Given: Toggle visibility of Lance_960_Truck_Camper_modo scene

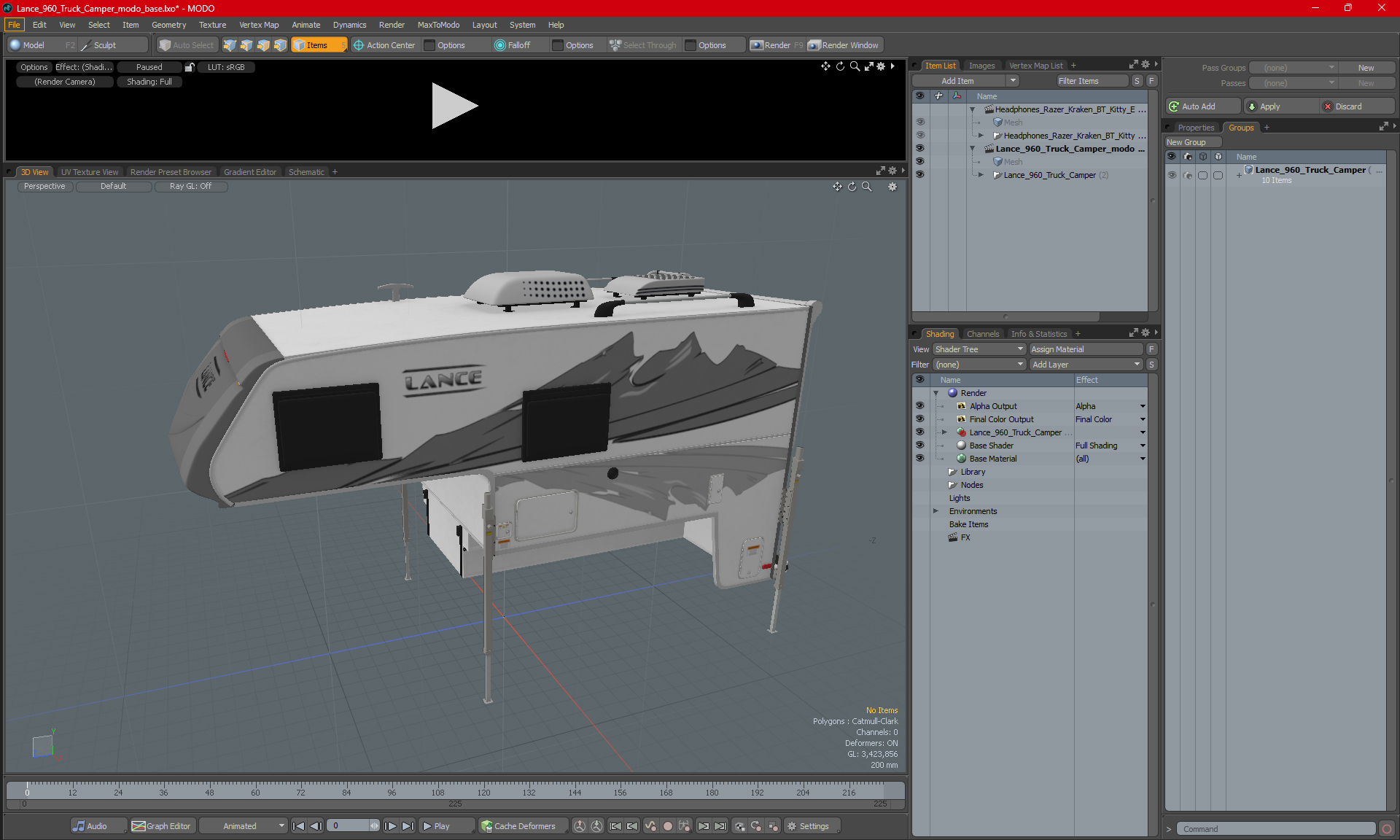Looking at the screenshot, I should click(919, 149).
